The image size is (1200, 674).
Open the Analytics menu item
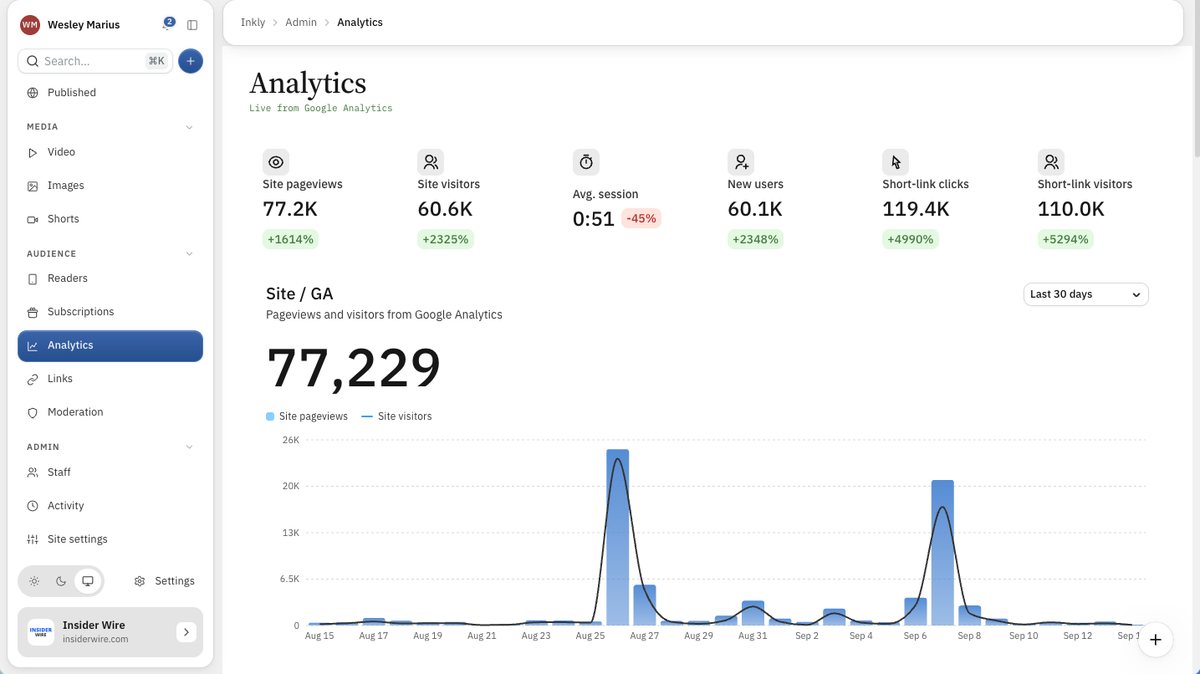[x=110, y=345]
